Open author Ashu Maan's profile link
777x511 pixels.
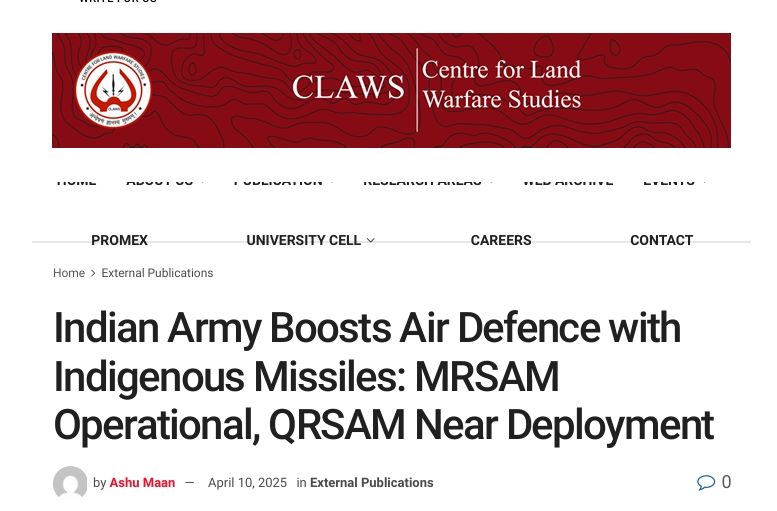pos(142,483)
